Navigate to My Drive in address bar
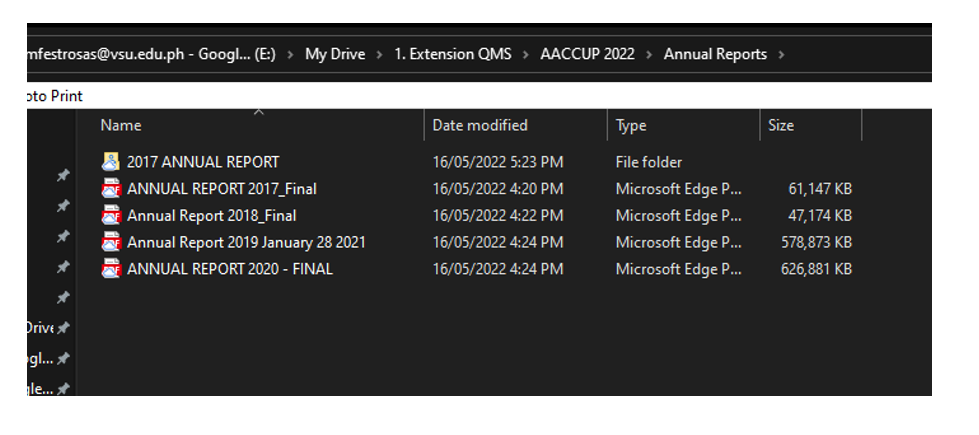 [335, 55]
